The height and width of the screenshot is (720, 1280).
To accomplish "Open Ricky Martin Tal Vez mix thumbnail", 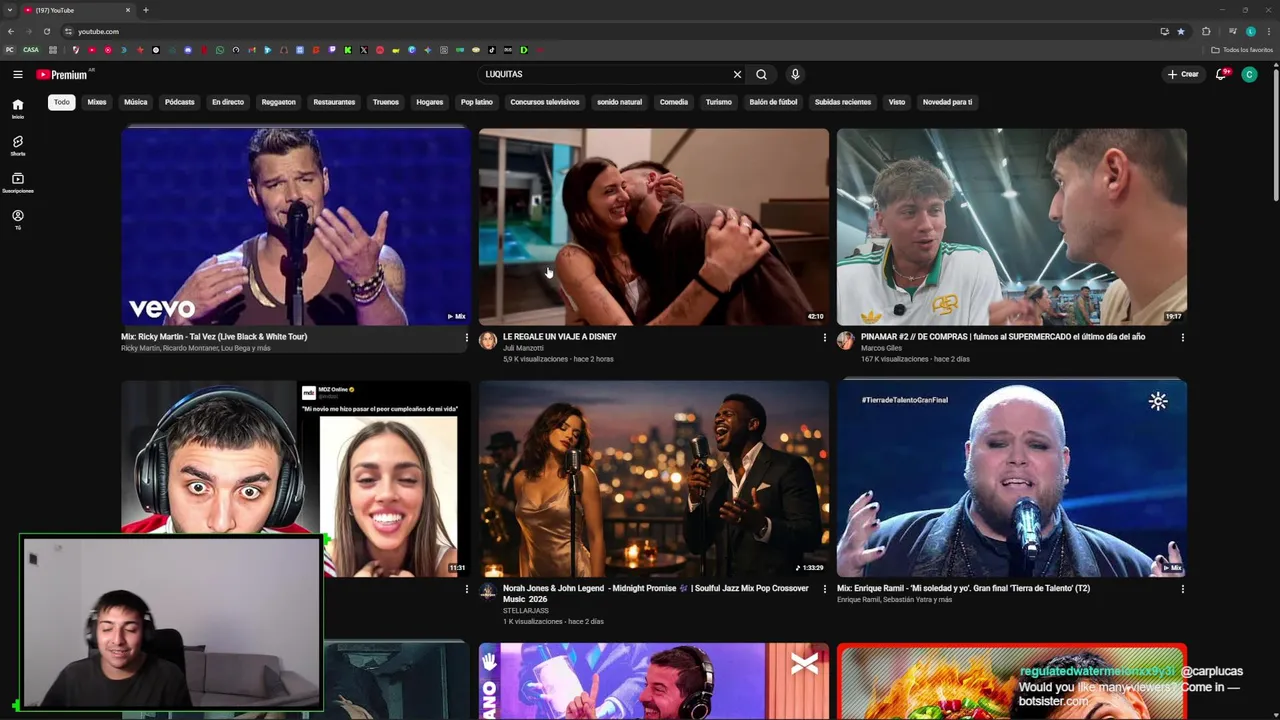I will coord(296,226).
